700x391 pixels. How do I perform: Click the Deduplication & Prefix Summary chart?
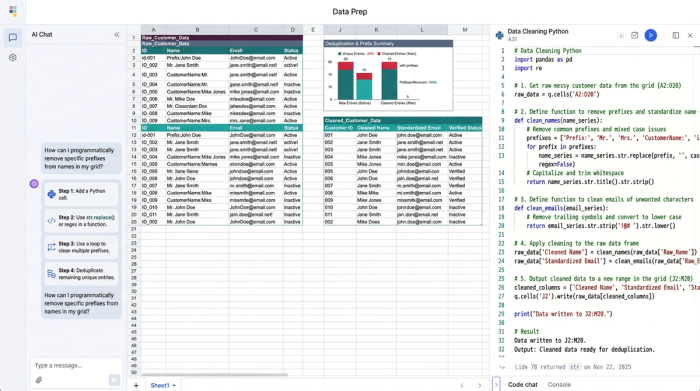(388, 75)
